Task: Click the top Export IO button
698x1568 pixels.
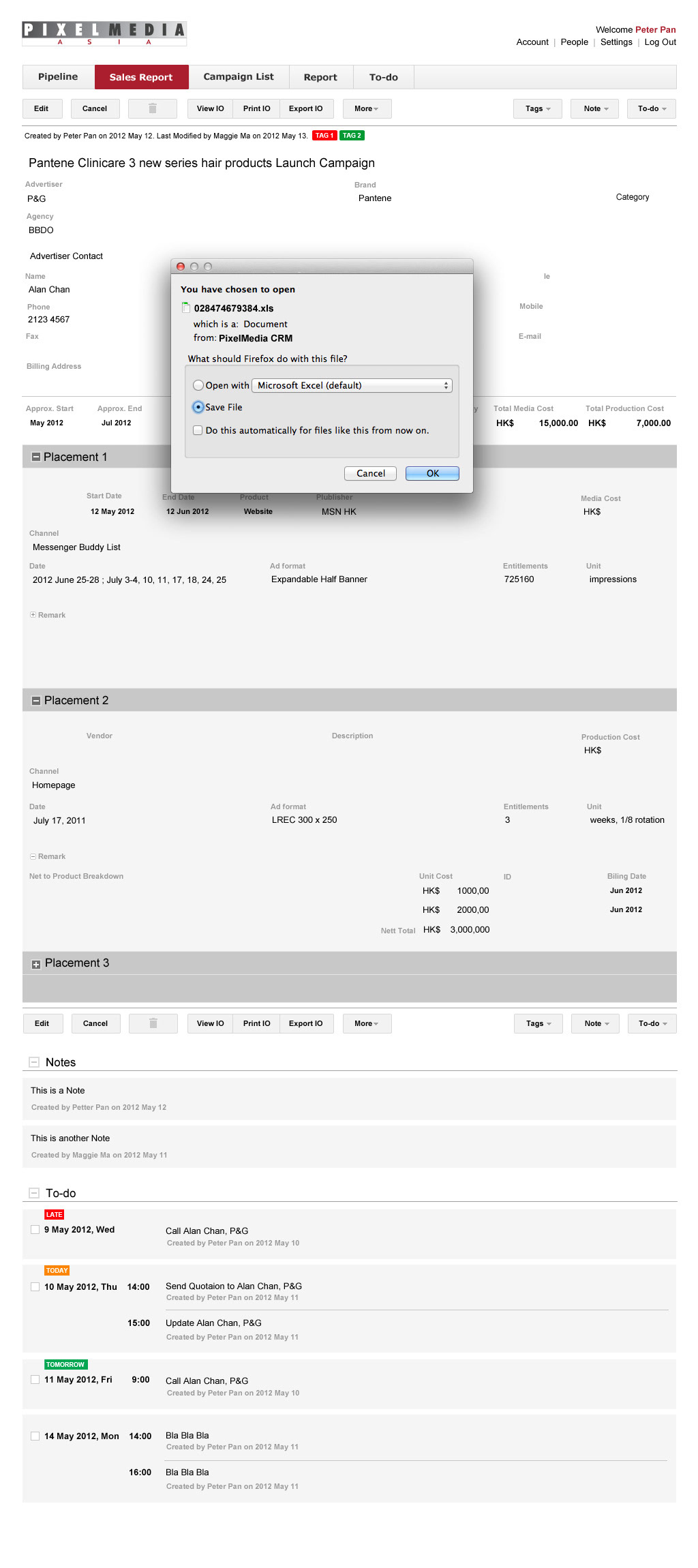Action: coord(306,108)
